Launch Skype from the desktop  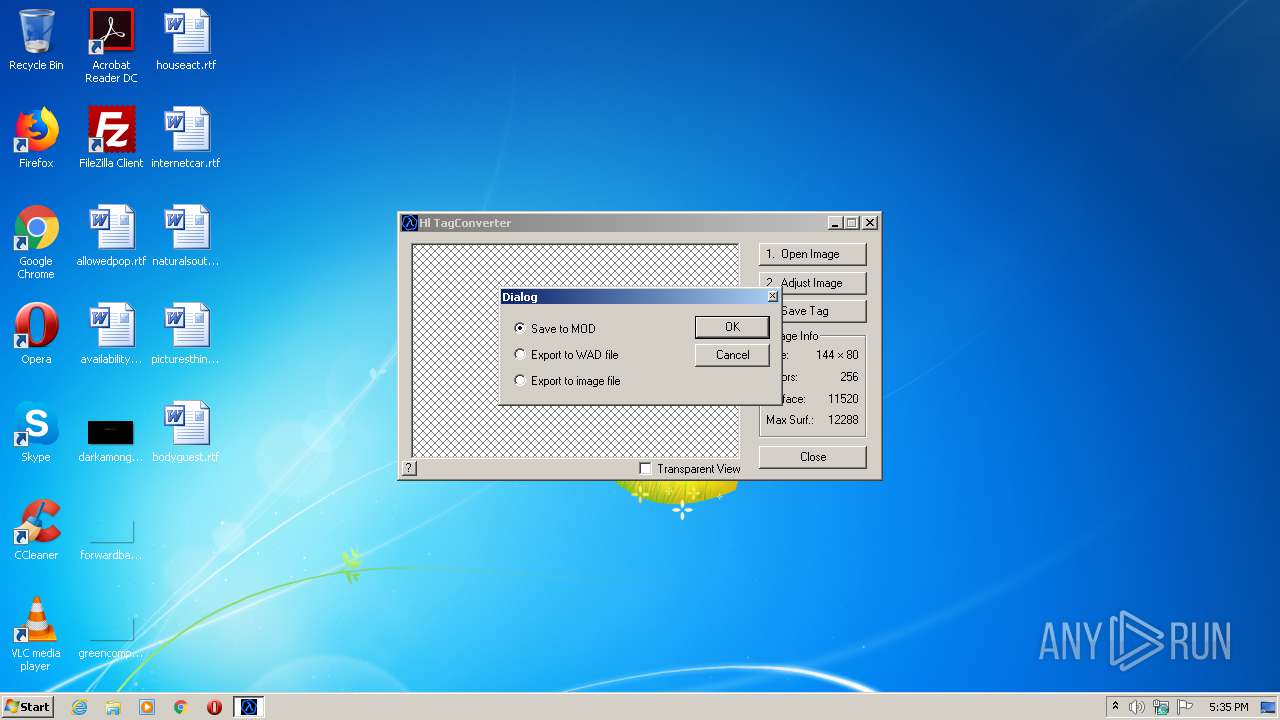coord(36,432)
